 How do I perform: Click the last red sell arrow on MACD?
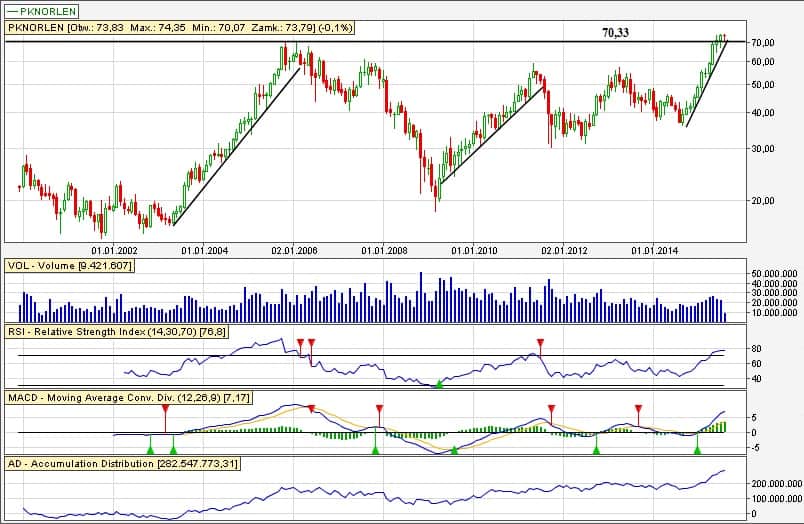pyautogui.click(x=638, y=410)
